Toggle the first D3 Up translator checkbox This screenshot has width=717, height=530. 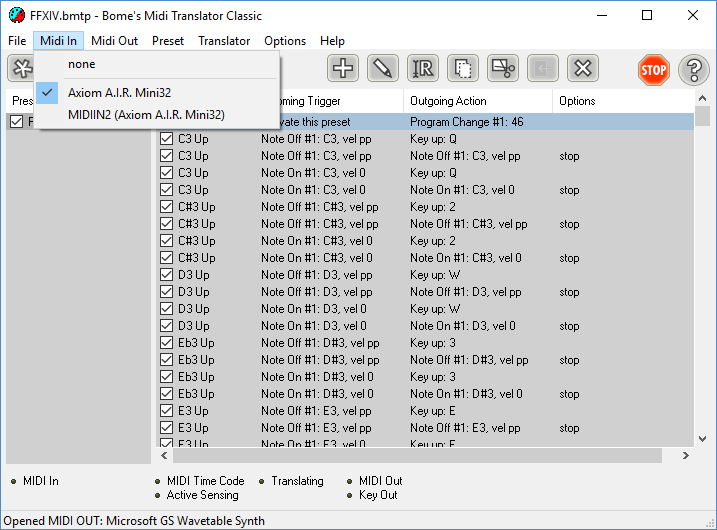pos(167,275)
